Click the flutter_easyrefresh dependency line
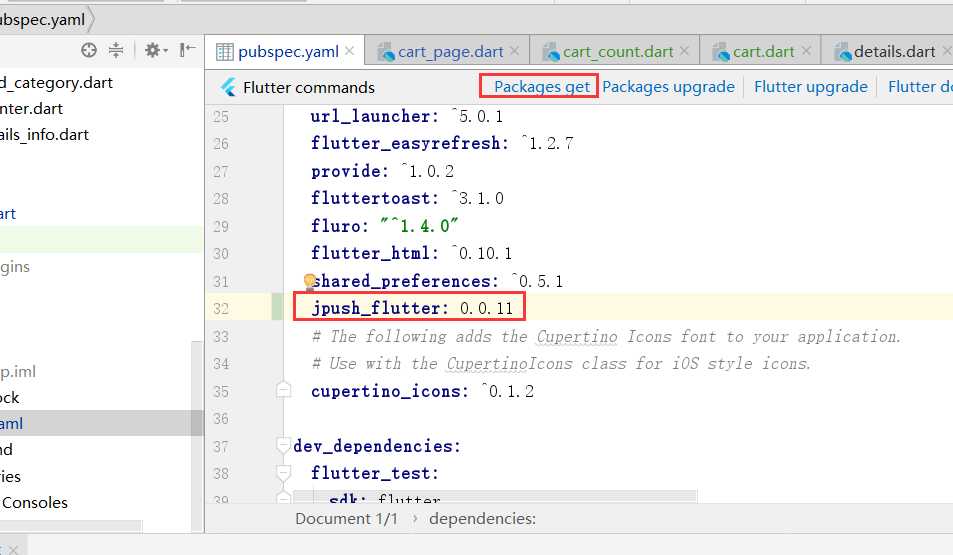The image size is (953, 555). click(442, 143)
